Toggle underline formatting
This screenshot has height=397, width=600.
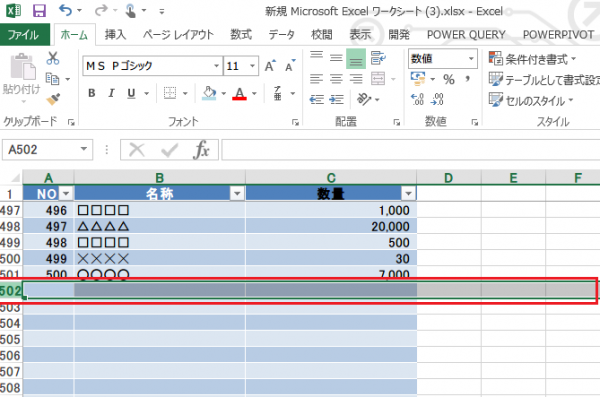click(x=131, y=93)
